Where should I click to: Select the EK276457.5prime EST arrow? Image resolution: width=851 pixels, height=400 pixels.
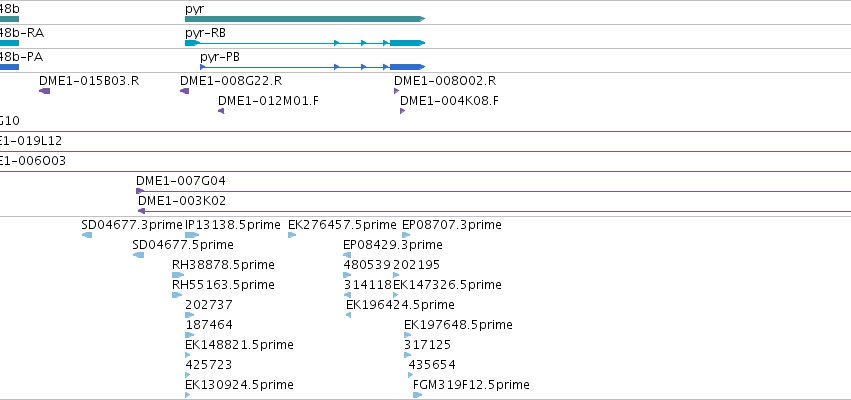[x=292, y=235]
